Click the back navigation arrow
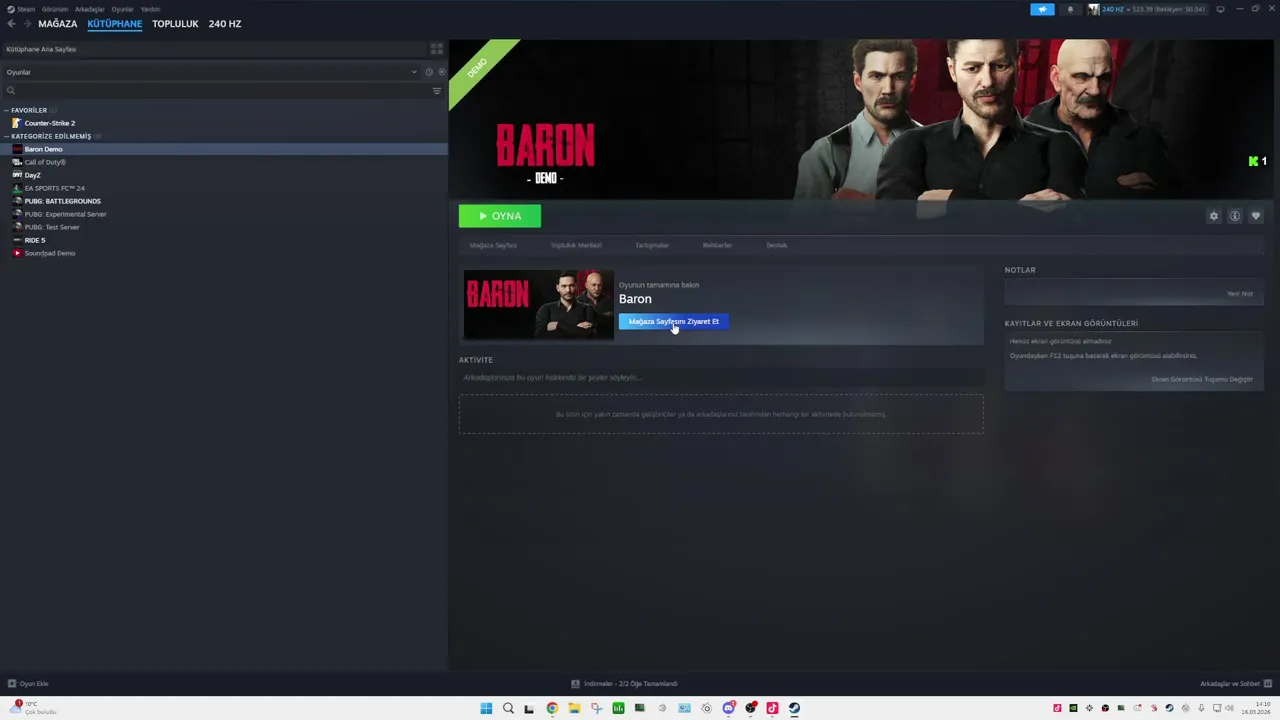Image resolution: width=1280 pixels, height=720 pixels. (11, 24)
